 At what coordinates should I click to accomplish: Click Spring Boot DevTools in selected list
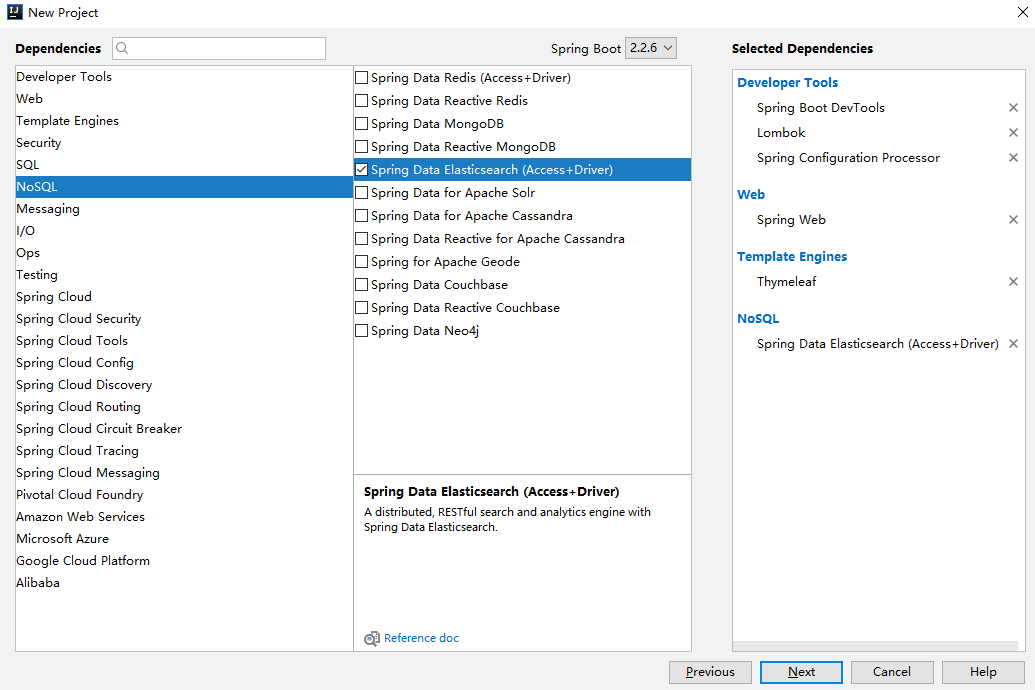820,108
